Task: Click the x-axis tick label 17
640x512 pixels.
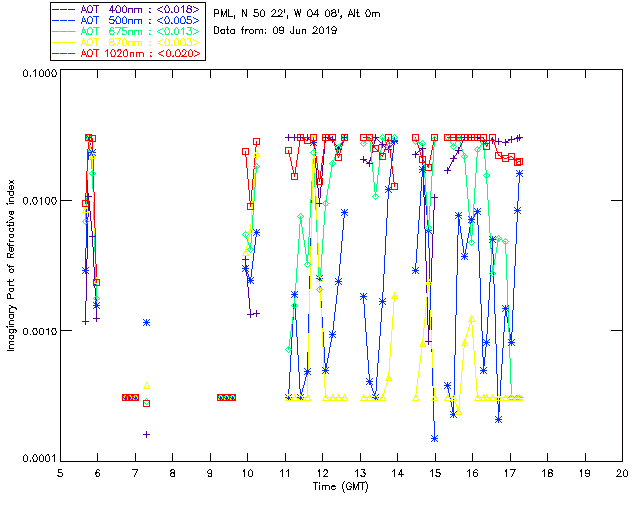Action: [510, 473]
